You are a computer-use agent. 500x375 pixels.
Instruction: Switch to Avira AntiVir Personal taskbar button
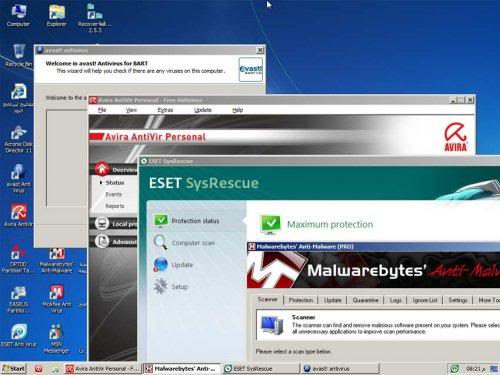103,369
